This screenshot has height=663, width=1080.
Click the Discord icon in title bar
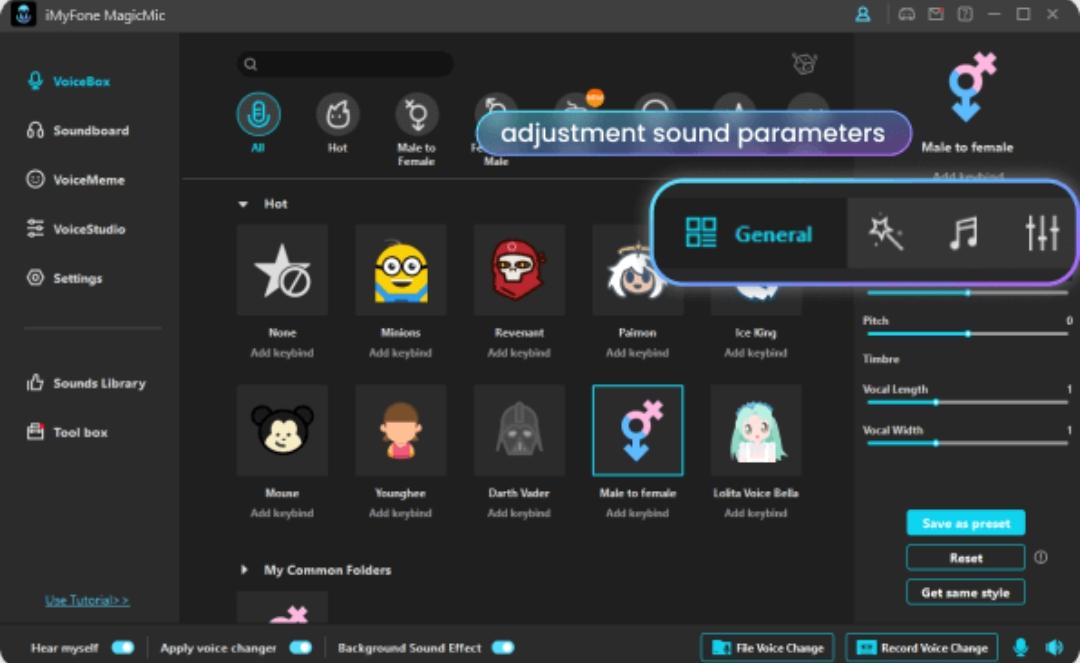pos(907,14)
